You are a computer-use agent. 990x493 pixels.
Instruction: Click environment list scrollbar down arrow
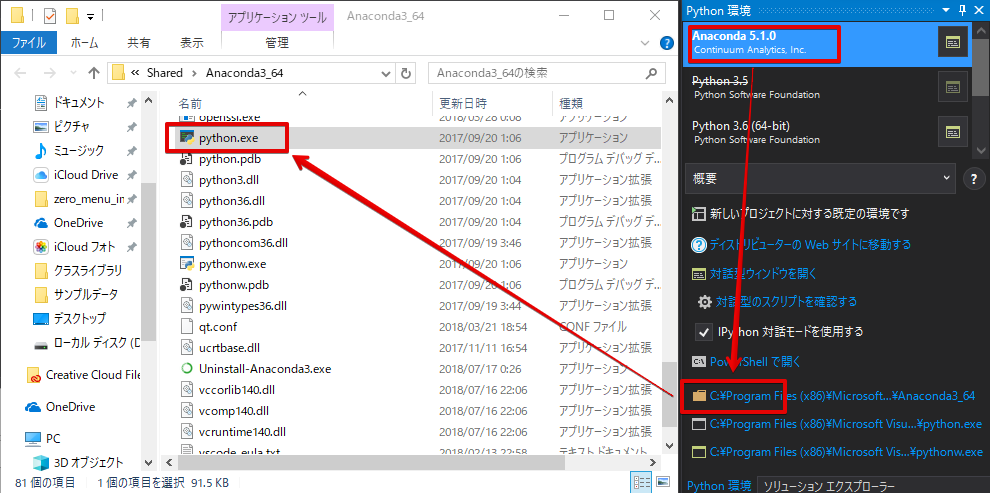[x=981, y=150]
